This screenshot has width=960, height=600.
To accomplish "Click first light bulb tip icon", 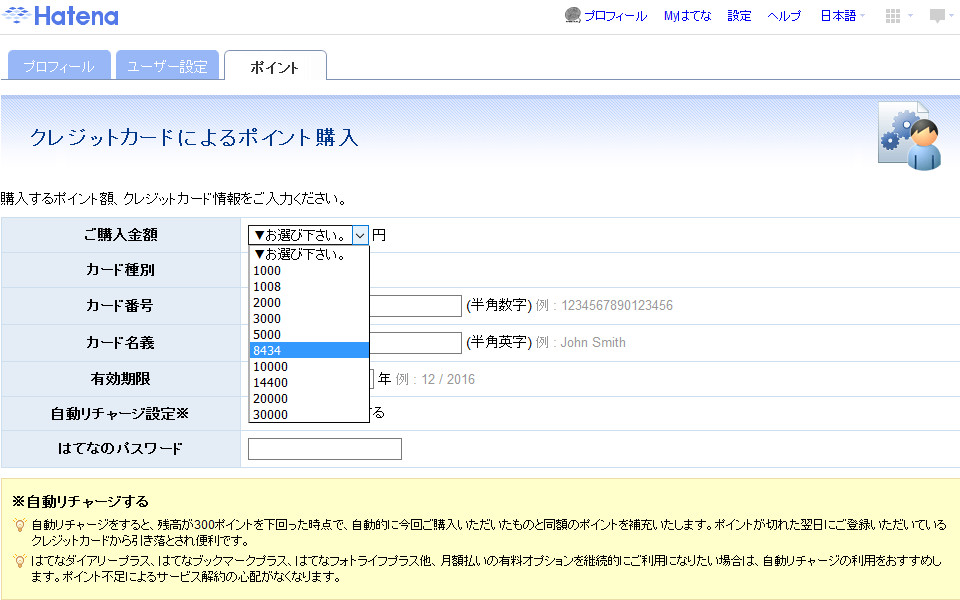I will pos(20,525).
